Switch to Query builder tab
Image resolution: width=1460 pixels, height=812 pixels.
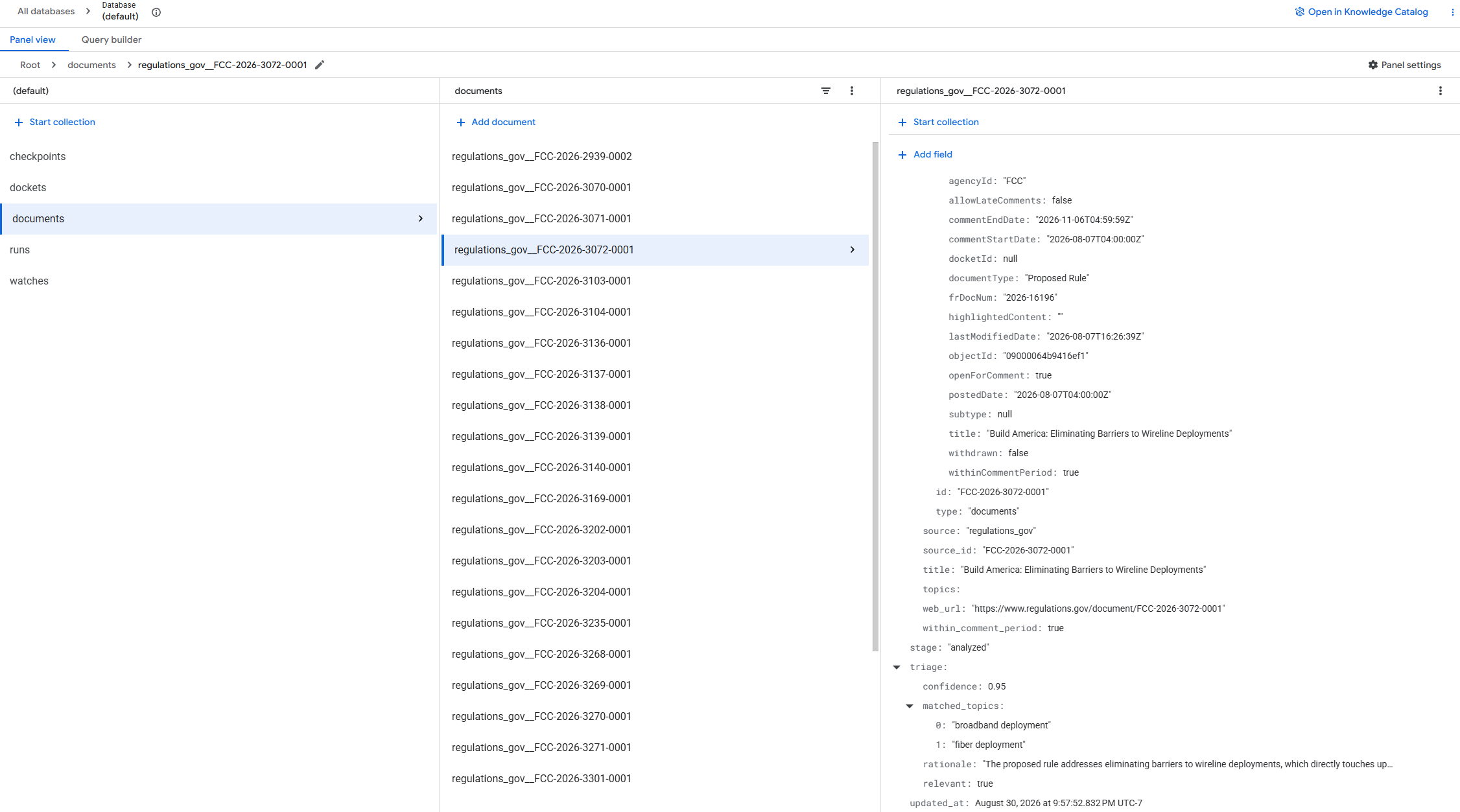pos(112,40)
